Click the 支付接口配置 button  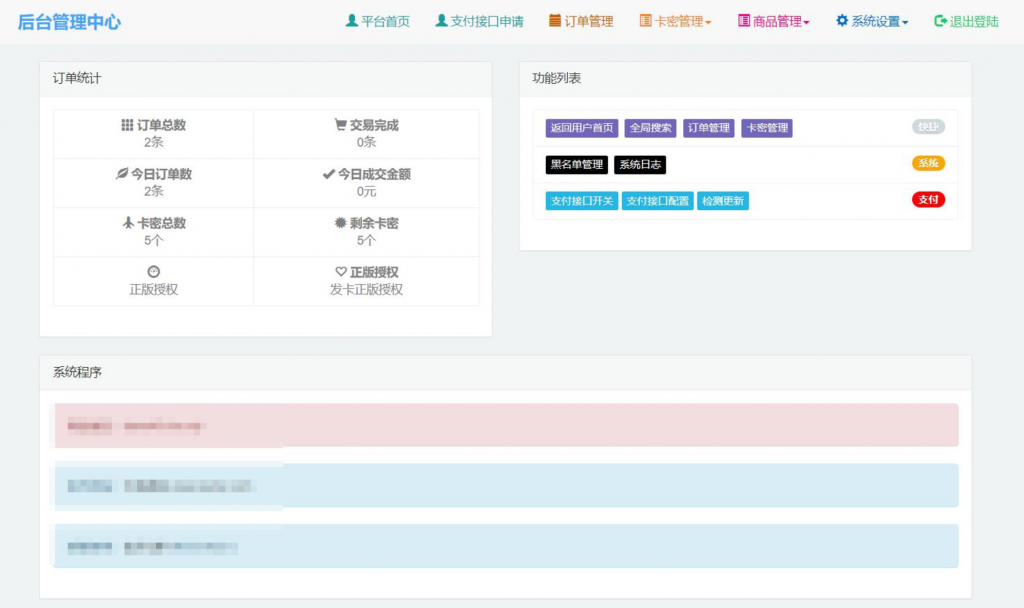658,201
